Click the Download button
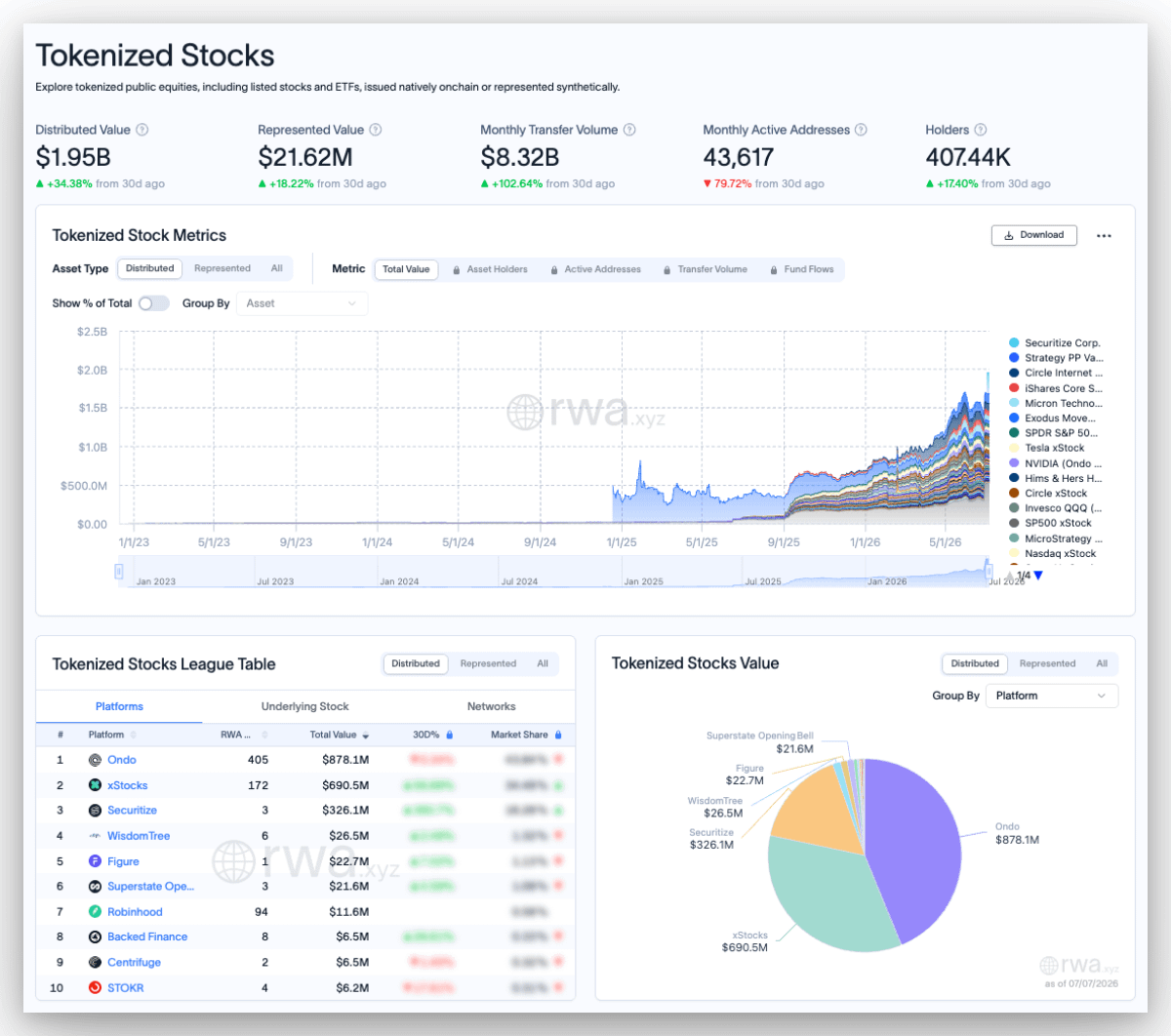Viewport: 1171px width, 1036px height. pos(1034,235)
